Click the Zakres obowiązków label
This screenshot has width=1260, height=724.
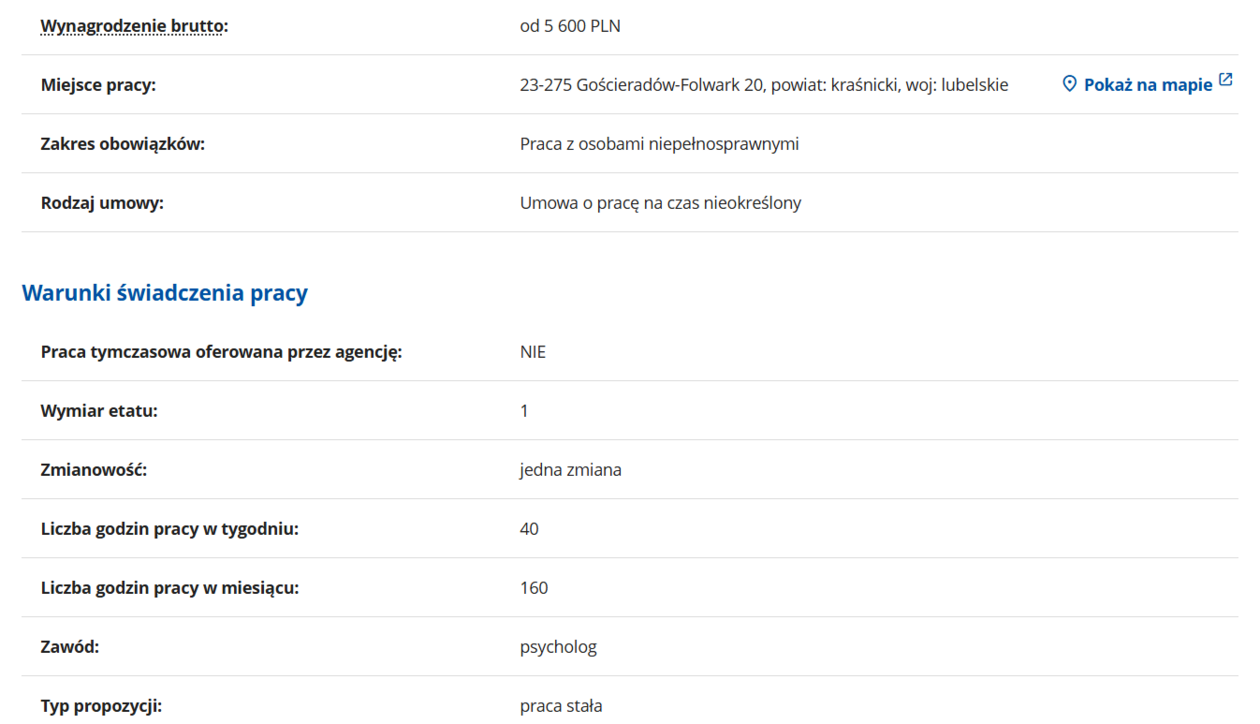pyautogui.click(x=122, y=144)
